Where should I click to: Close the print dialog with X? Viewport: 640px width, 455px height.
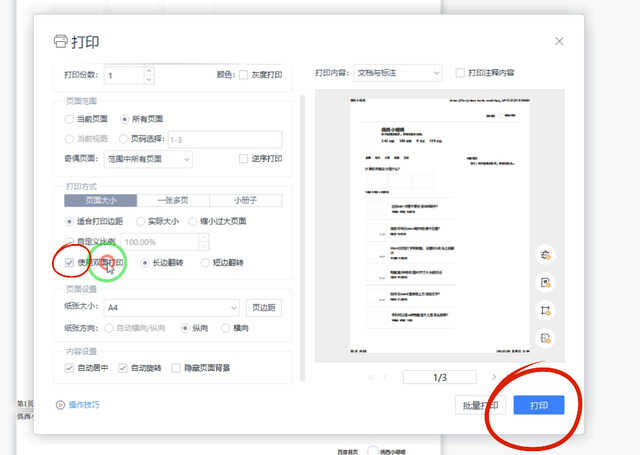pyautogui.click(x=559, y=41)
